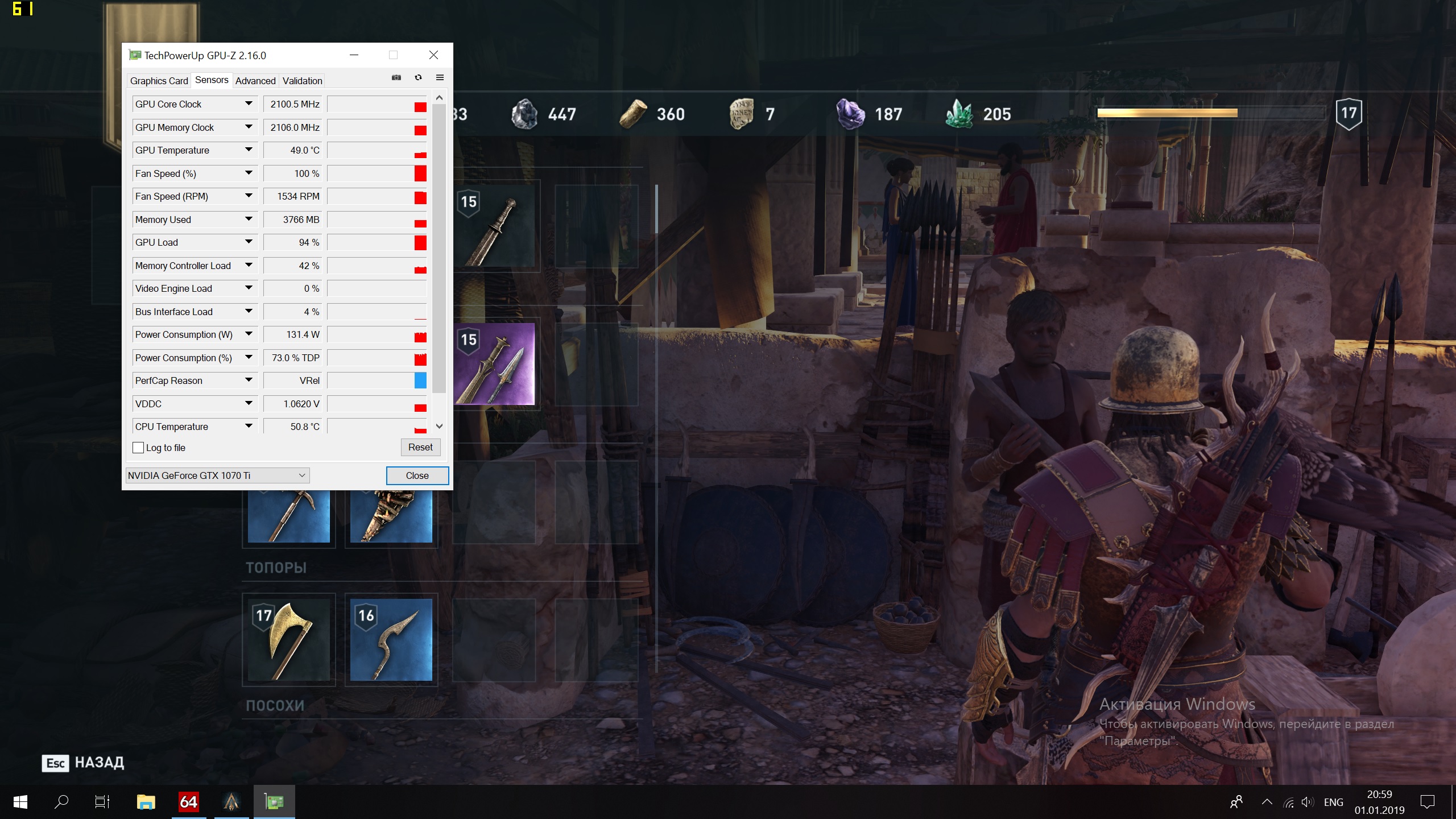1456x819 pixels.
Task: Open File Explorer from taskbar
Action: click(x=146, y=802)
